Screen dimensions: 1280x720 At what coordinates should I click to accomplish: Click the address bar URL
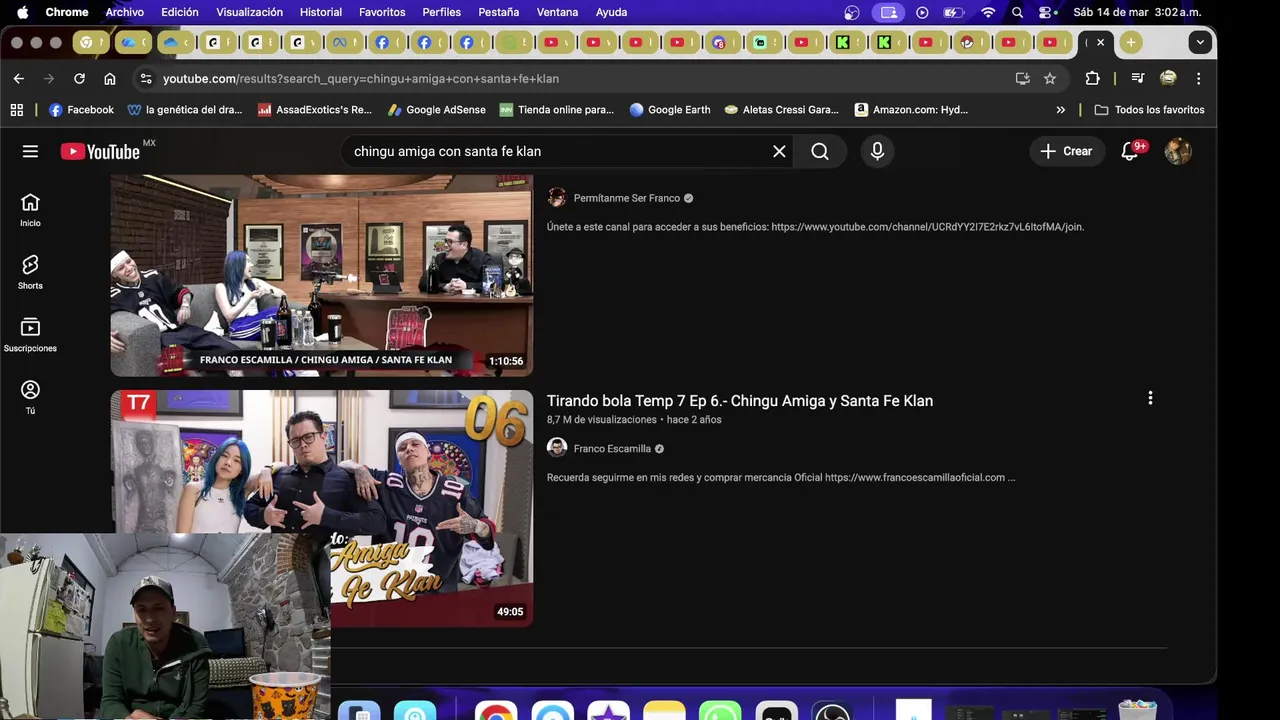pyautogui.click(x=361, y=78)
